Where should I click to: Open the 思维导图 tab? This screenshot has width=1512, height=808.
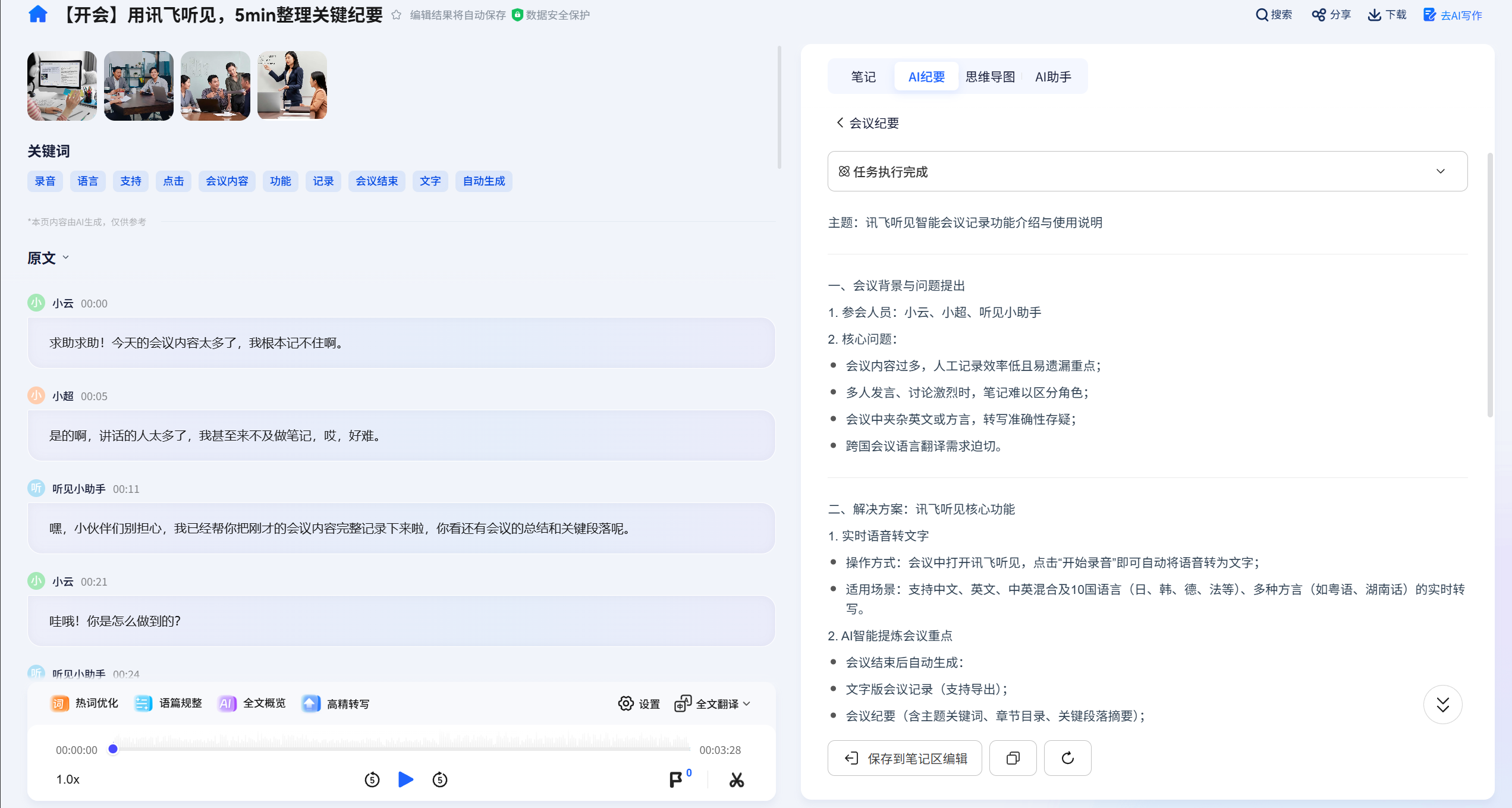coord(990,77)
